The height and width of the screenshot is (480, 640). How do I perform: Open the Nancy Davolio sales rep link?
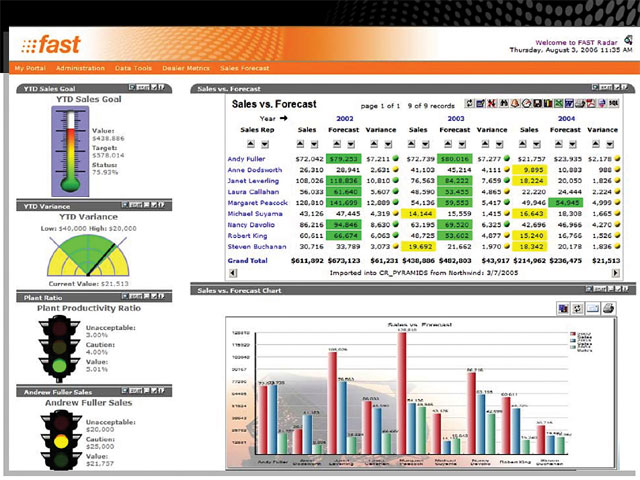click(x=251, y=224)
